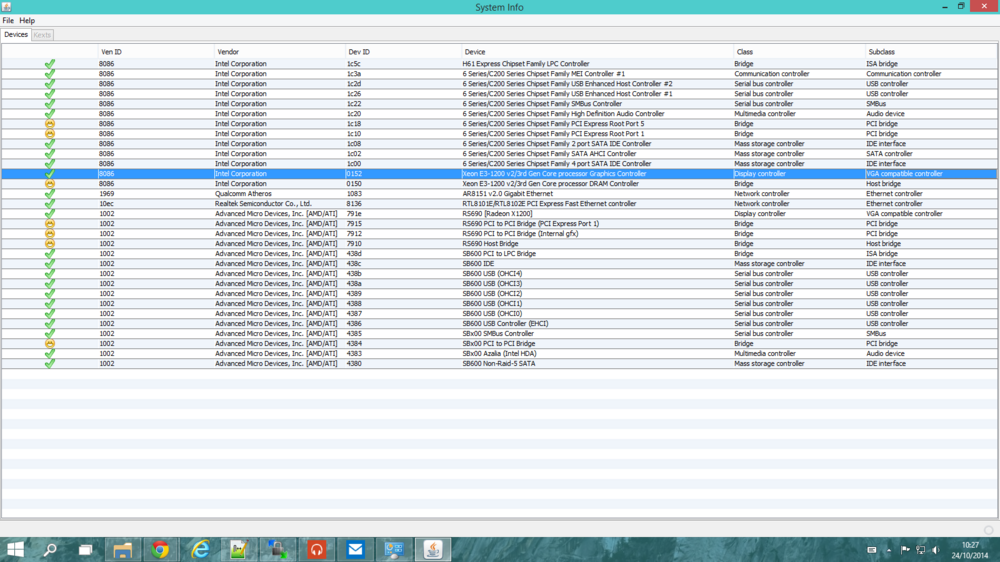This screenshot has width=1000, height=562.
Task: Click green checkmark for H61 LPC Controller row
Action: coord(50,64)
